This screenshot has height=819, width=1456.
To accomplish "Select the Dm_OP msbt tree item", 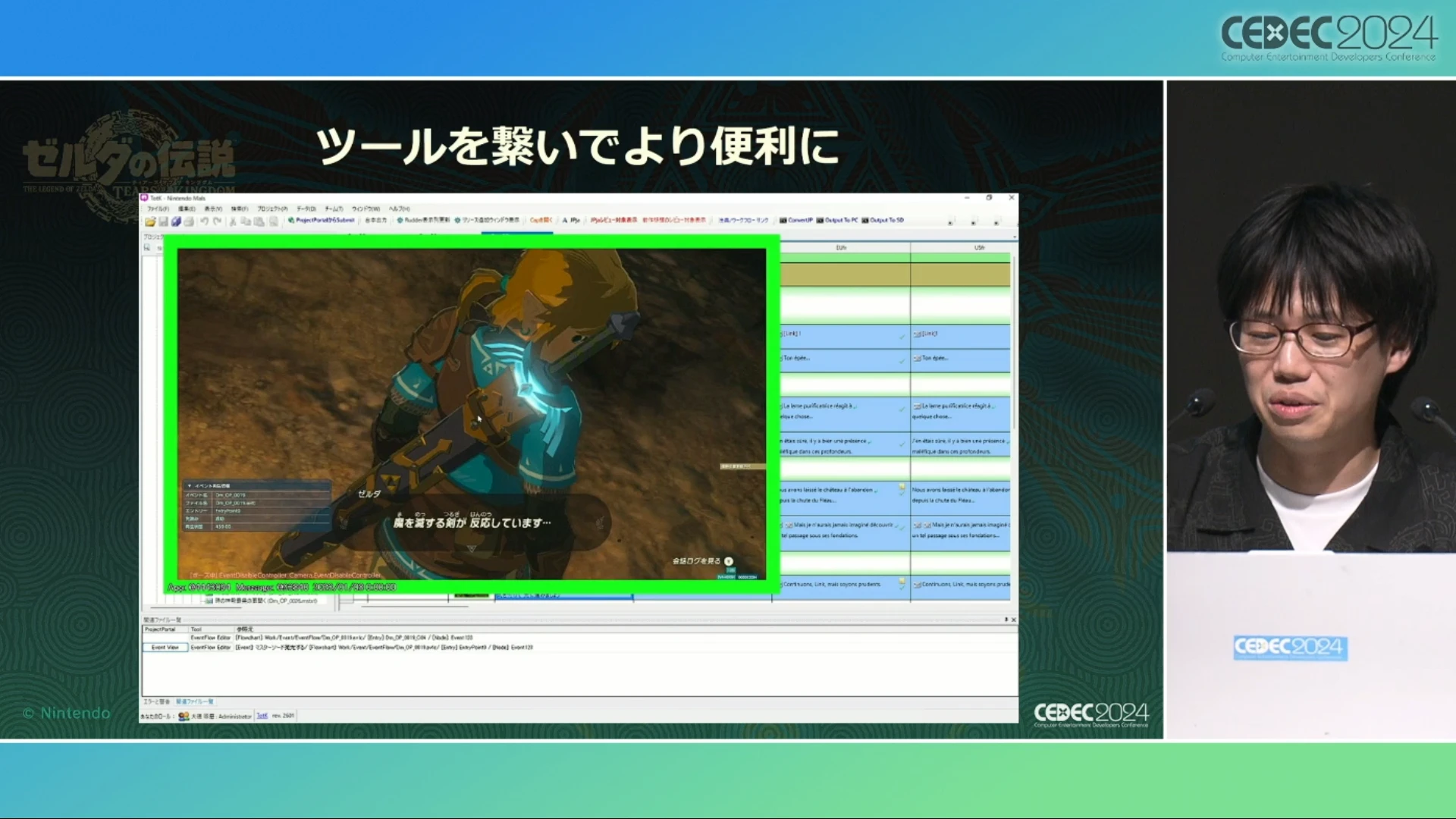I will [265, 601].
